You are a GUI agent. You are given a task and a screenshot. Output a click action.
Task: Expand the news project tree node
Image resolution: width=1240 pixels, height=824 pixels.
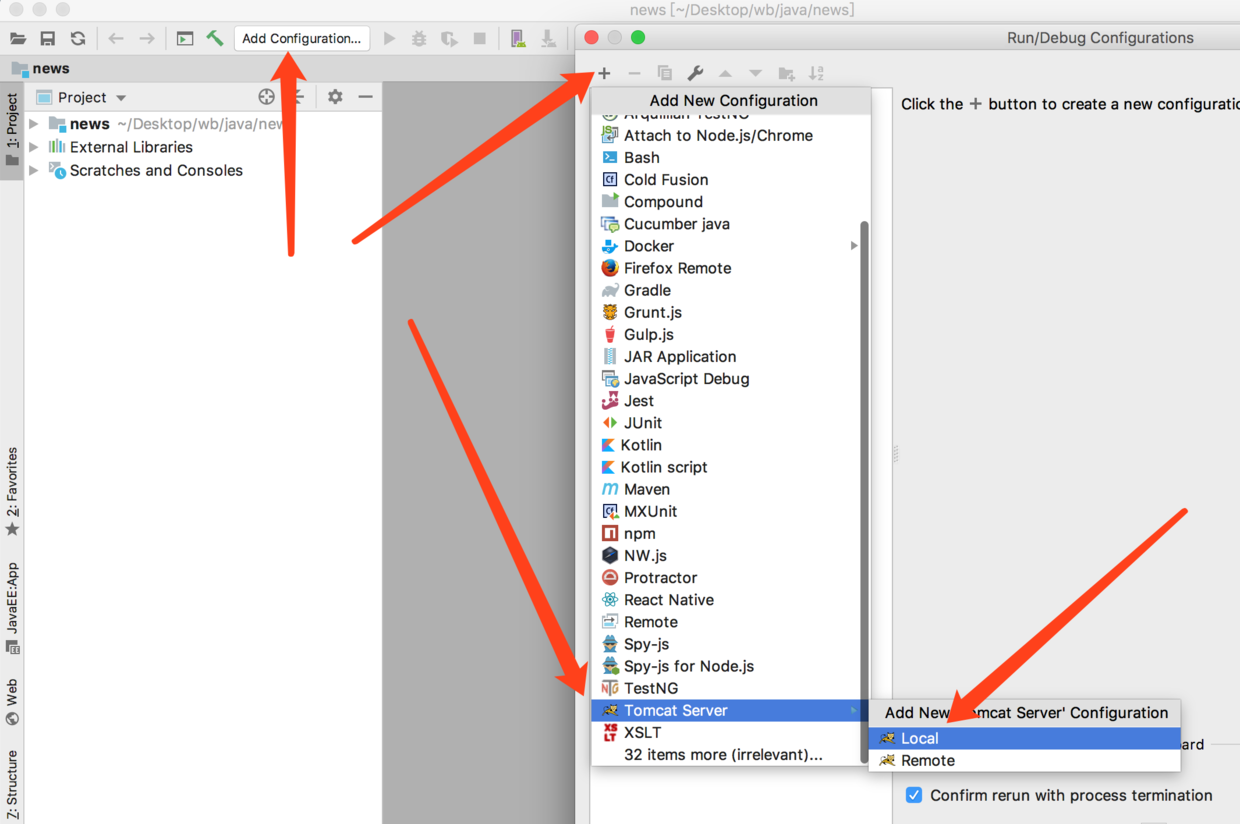[34, 124]
